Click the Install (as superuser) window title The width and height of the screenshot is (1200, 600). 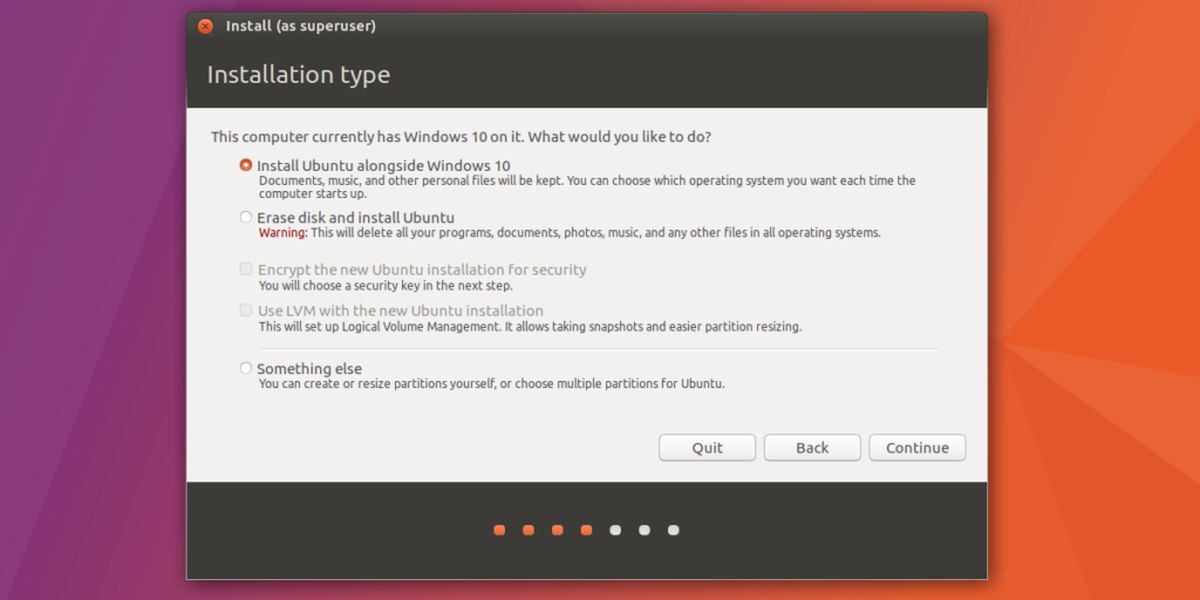coord(301,26)
